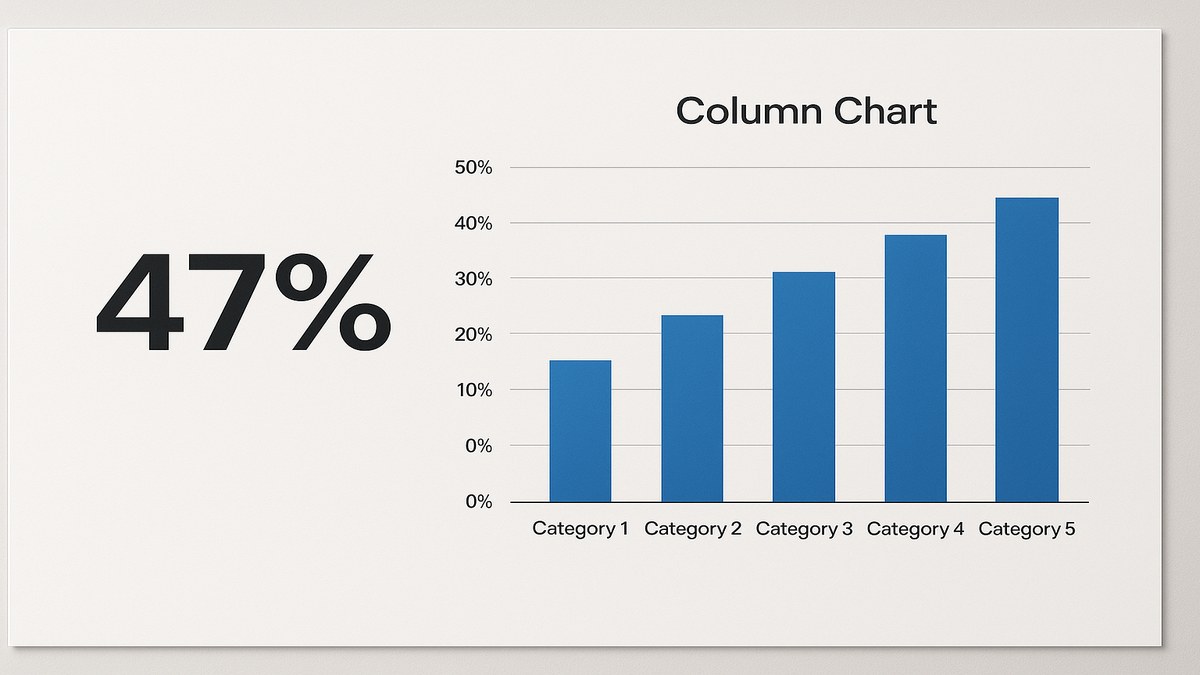The height and width of the screenshot is (675, 1200).
Task: Select the Category 5 axis label
Action: tap(1027, 529)
